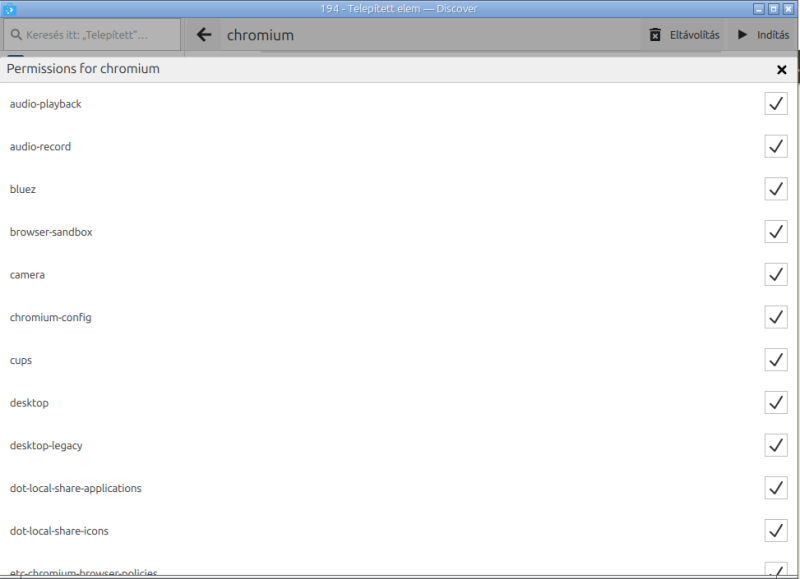Viewport: 800px width, 579px height.
Task: Click the Eltávolítás remove button
Action: click(684, 35)
